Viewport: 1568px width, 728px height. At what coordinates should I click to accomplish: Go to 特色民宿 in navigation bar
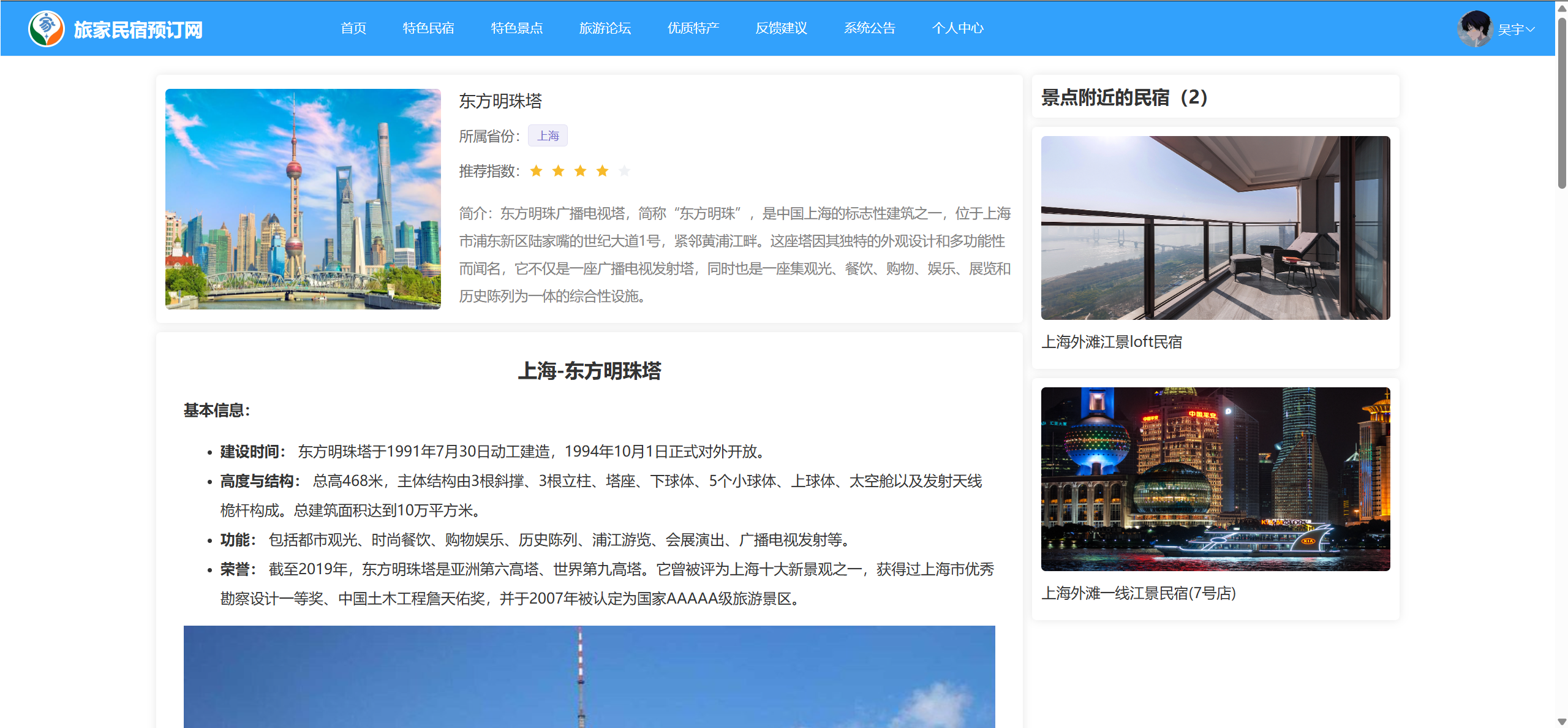(x=428, y=28)
